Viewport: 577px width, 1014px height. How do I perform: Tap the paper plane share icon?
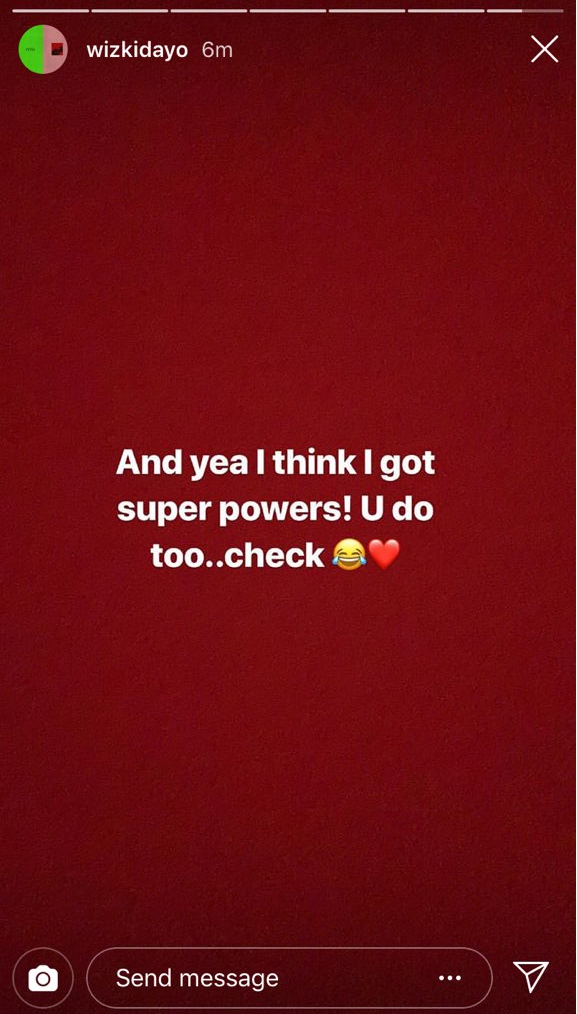point(531,976)
